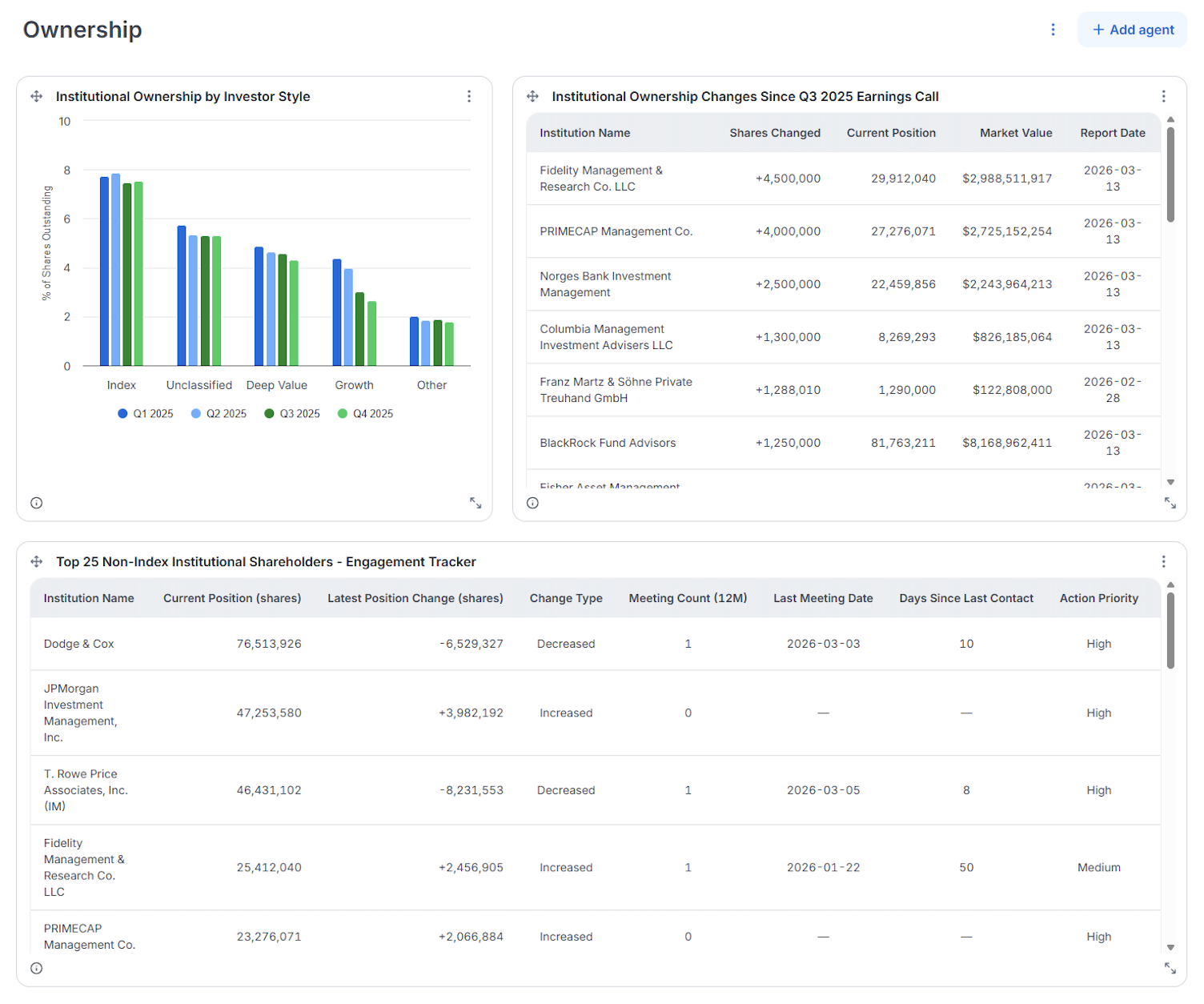Screen dimensions: 1204x1004
Task: Open Ownership Changes panel options menu
Action: pyautogui.click(x=1163, y=96)
